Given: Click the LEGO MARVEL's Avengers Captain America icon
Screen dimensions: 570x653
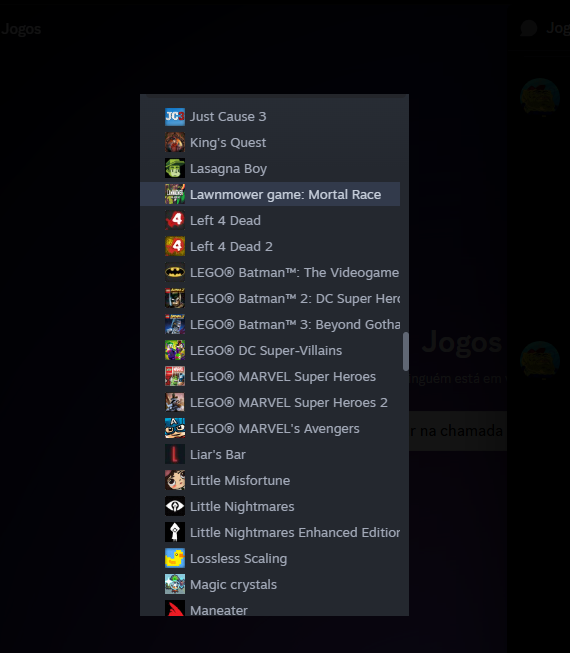Looking at the screenshot, I should (x=175, y=429).
